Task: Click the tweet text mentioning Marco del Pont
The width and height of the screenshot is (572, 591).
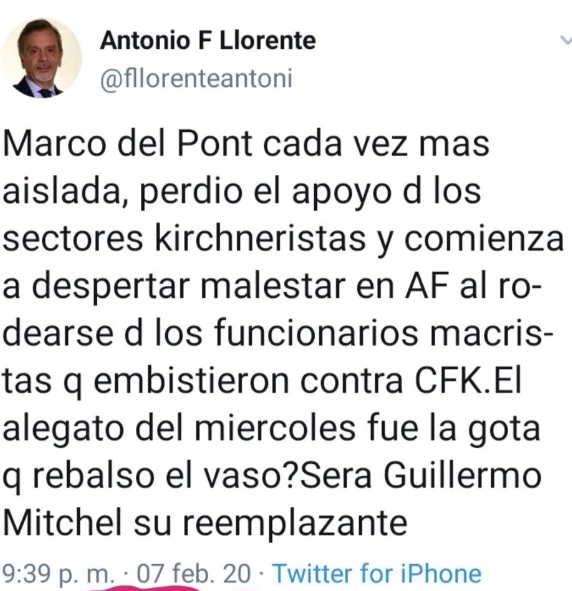Action: pyautogui.click(x=283, y=334)
